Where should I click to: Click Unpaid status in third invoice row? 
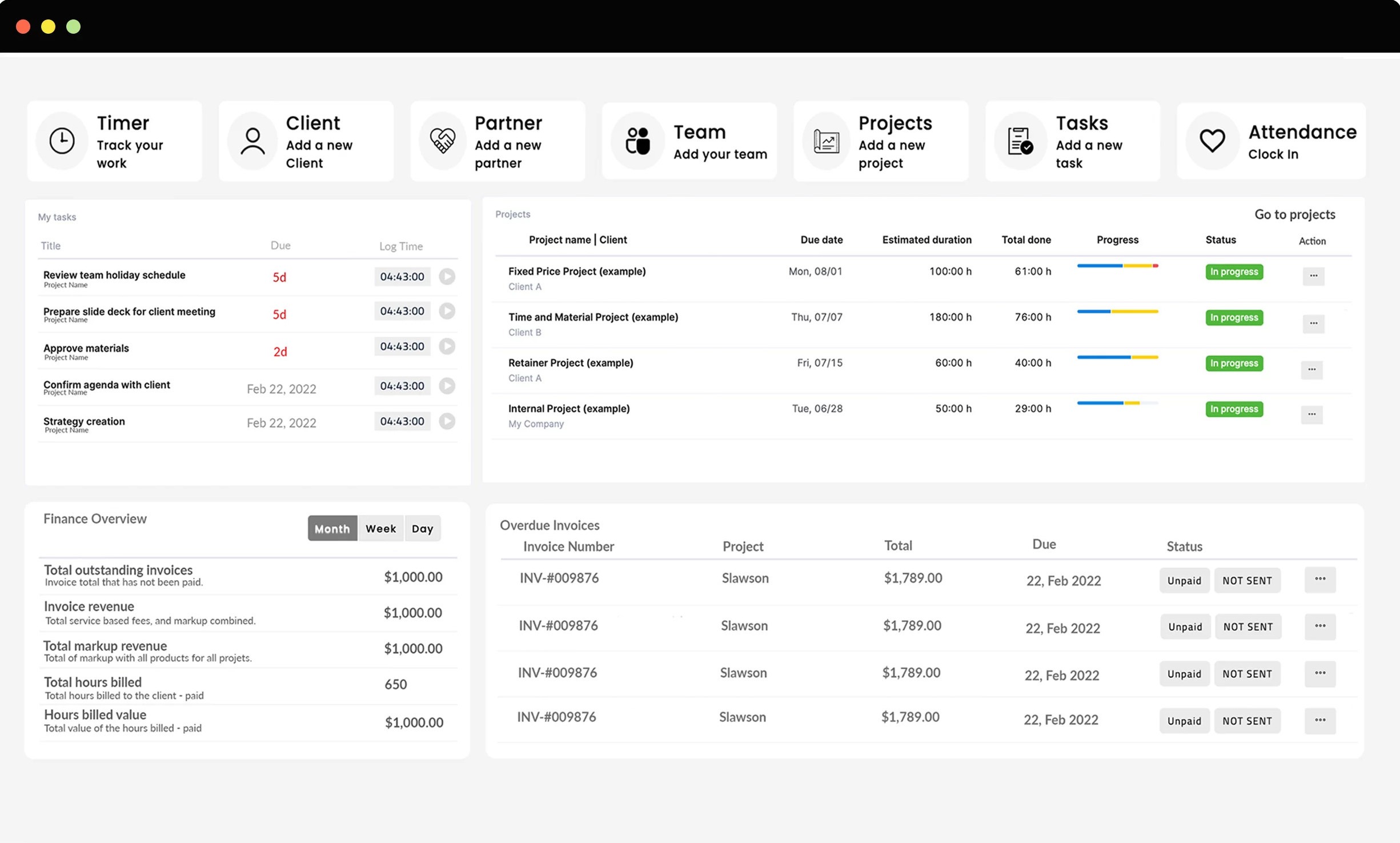pyautogui.click(x=1184, y=674)
